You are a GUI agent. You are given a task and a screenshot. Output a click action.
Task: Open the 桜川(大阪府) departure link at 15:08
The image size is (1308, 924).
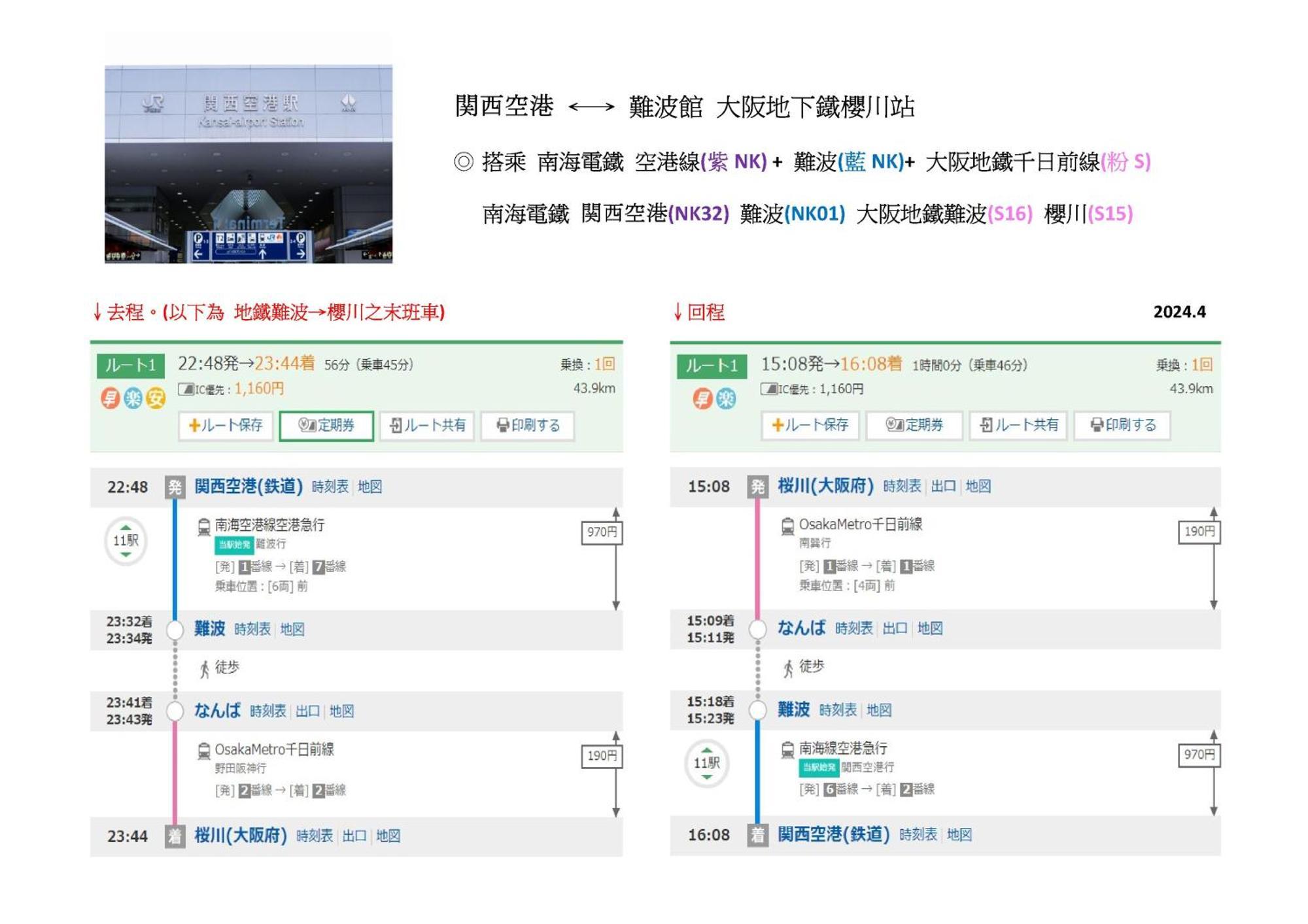click(x=825, y=486)
